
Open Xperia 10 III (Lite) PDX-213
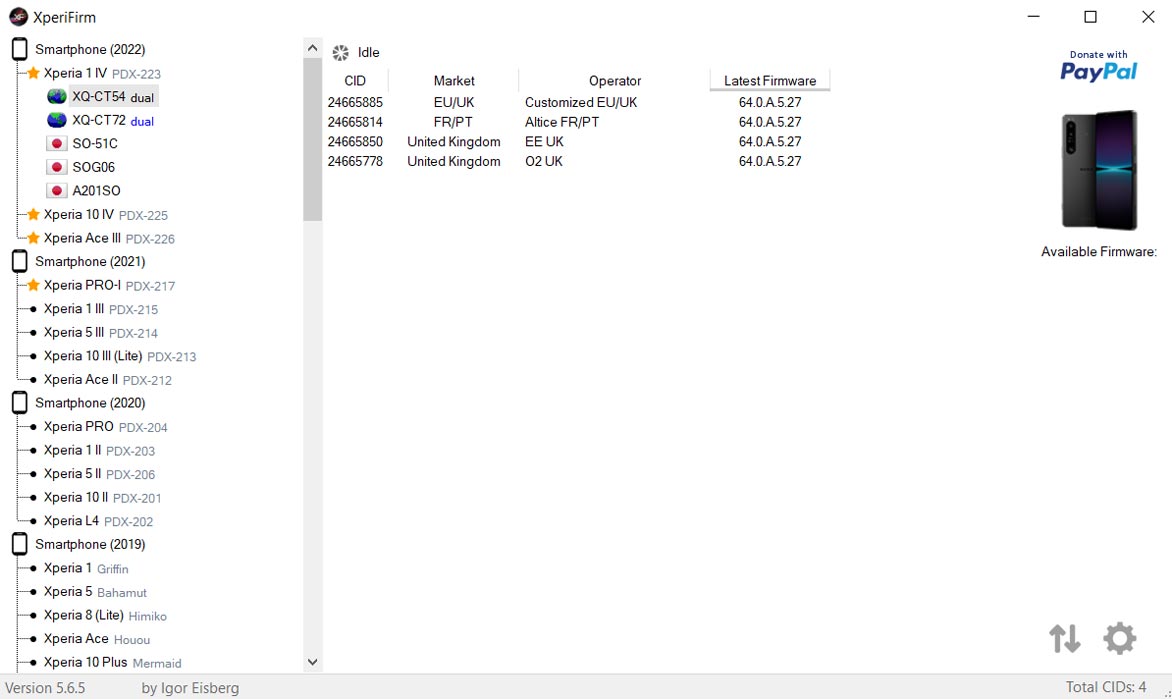click(120, 356)
